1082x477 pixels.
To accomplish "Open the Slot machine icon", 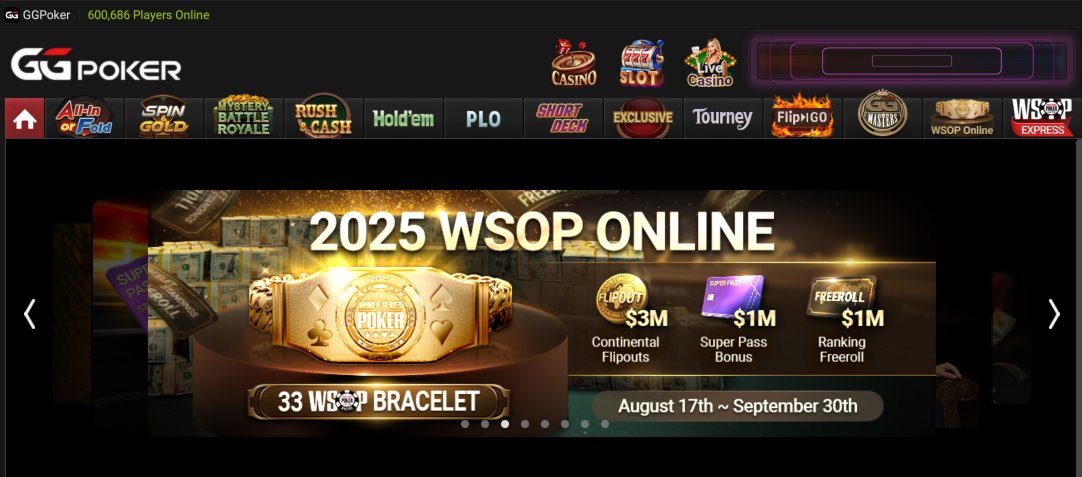I will 641,63.
